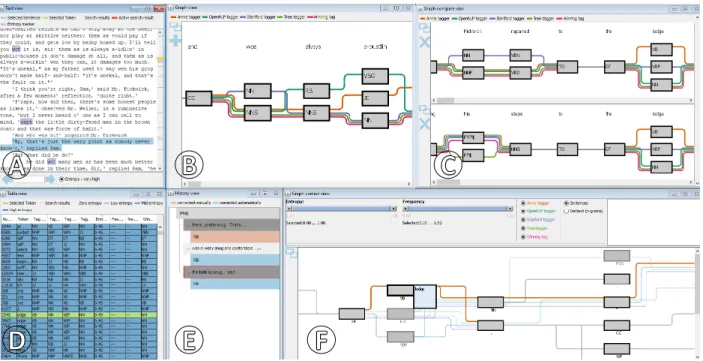Viewport: 703px width, 361px height.
Task: Click the Entropy column header in Table view
Action: [99, 220]
